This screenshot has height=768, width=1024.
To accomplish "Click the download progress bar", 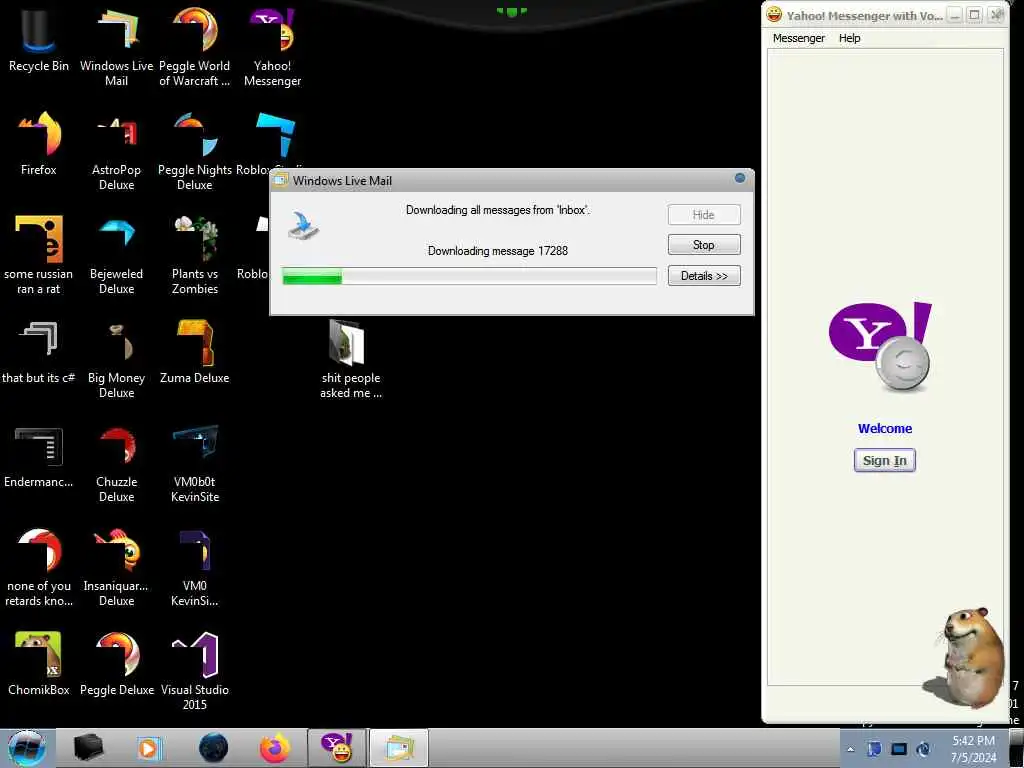I will click(469, 276).
